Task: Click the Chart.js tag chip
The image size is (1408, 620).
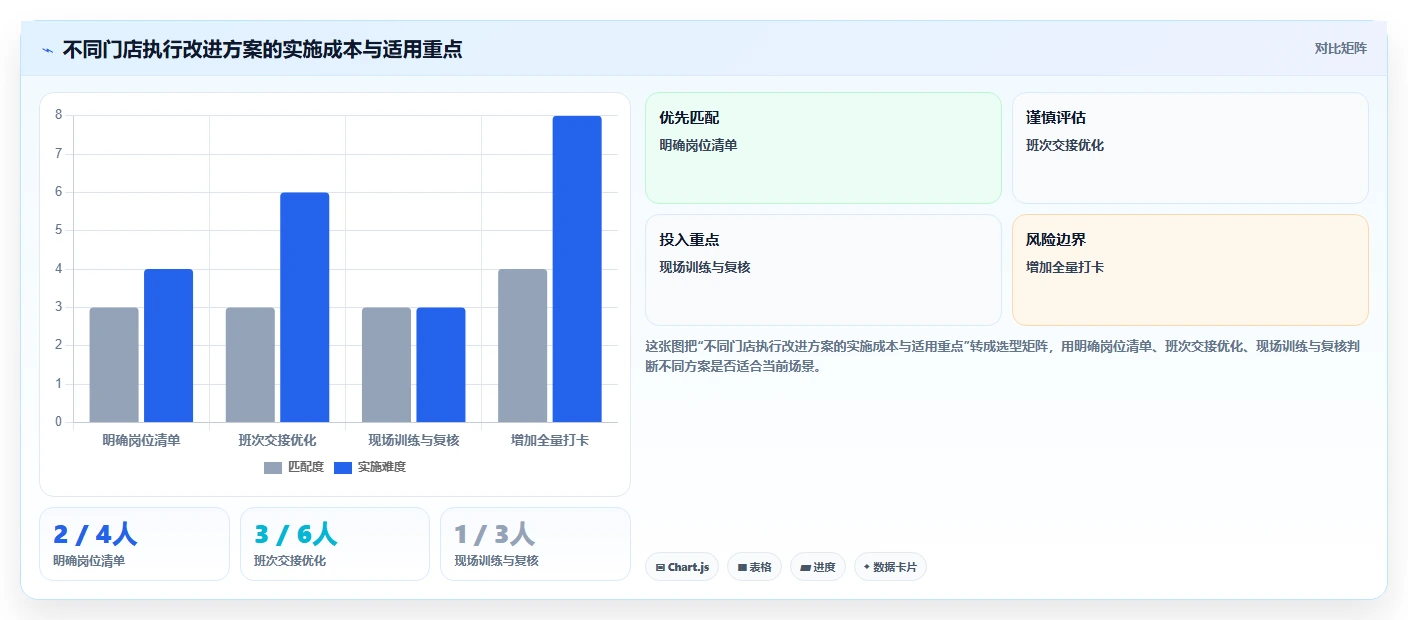Action: click(x=682, y=567)
